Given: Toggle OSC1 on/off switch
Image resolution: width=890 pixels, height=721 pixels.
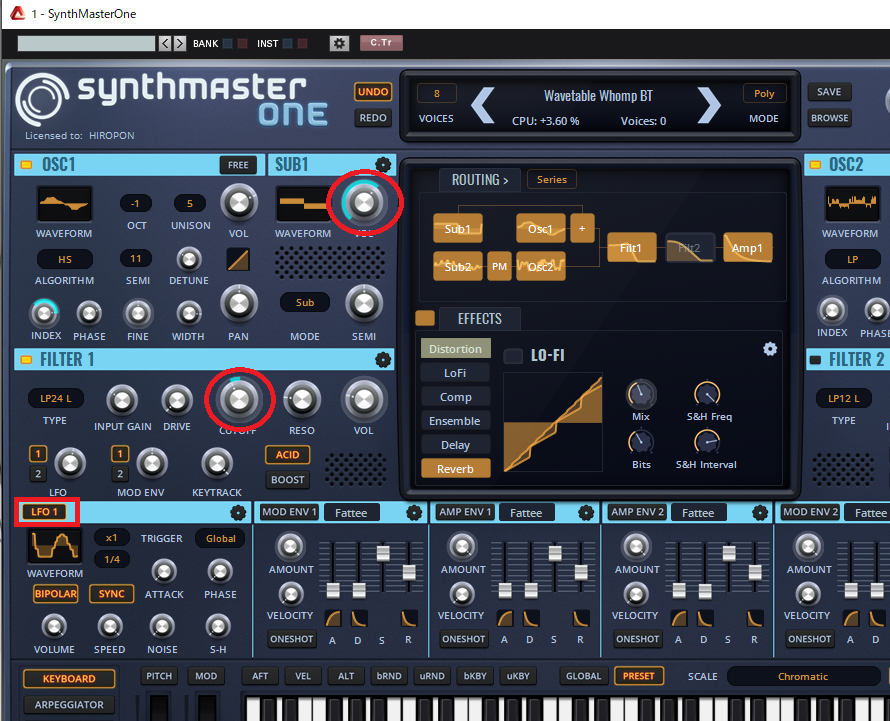Looking at the screenshot, I should coord(26,165).
